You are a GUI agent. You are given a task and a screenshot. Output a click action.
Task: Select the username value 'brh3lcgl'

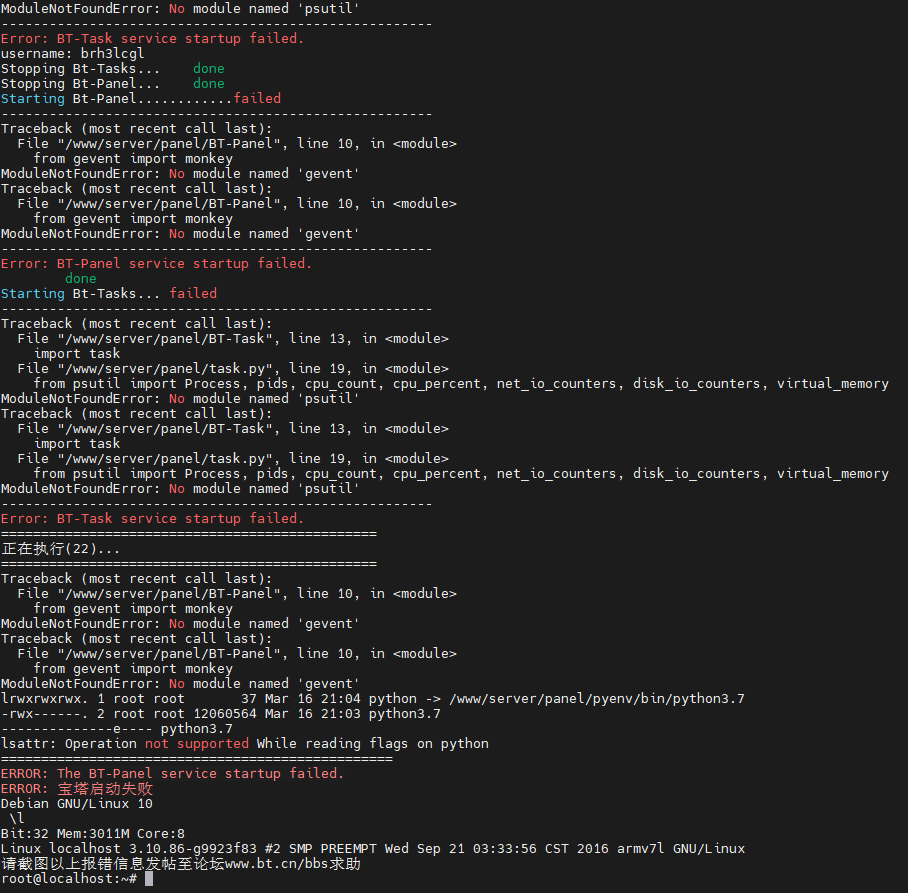click(112, 54)
